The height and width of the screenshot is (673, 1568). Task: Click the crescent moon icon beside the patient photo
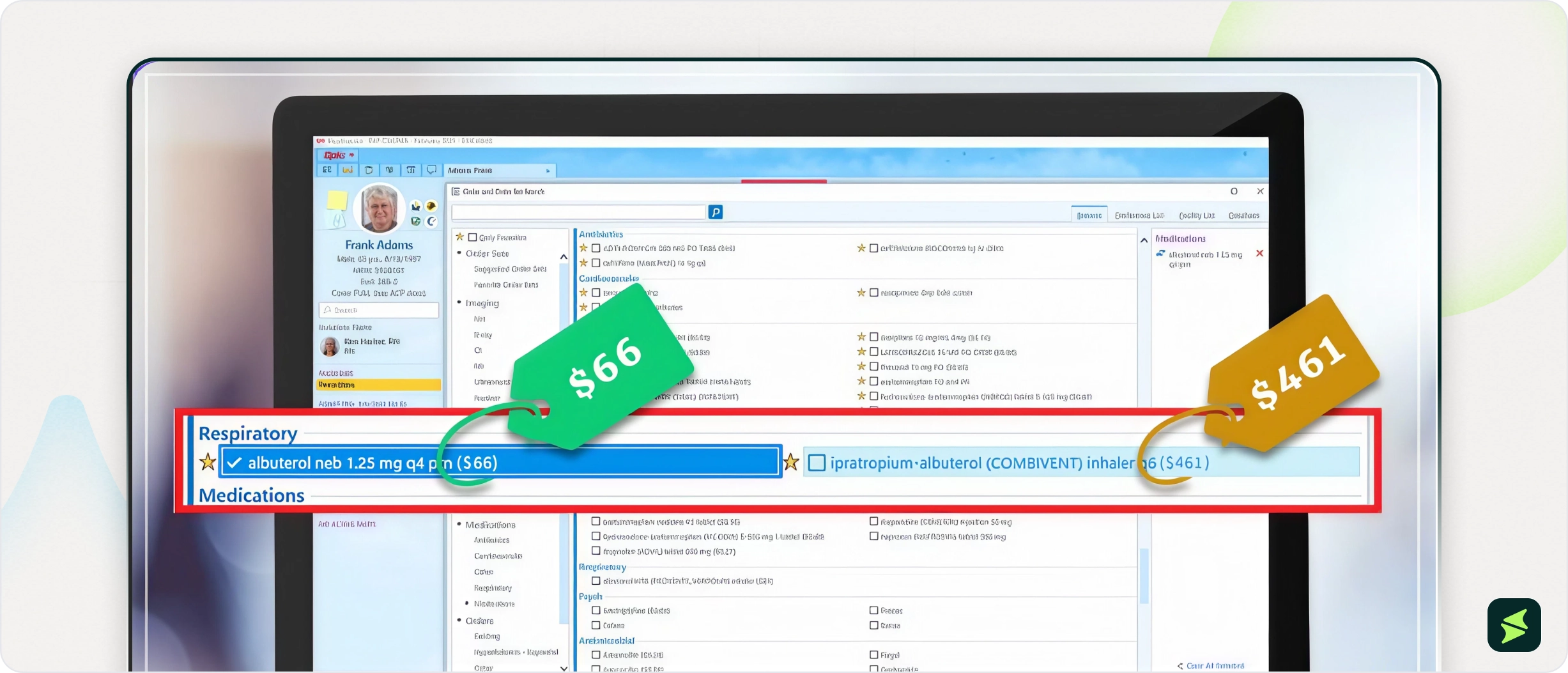coord(431,221)
